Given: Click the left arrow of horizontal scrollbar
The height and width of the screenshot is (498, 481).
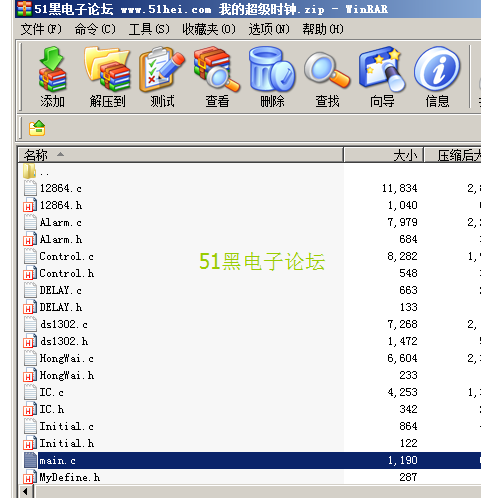Looking at the screenshot, I should 26,492.
